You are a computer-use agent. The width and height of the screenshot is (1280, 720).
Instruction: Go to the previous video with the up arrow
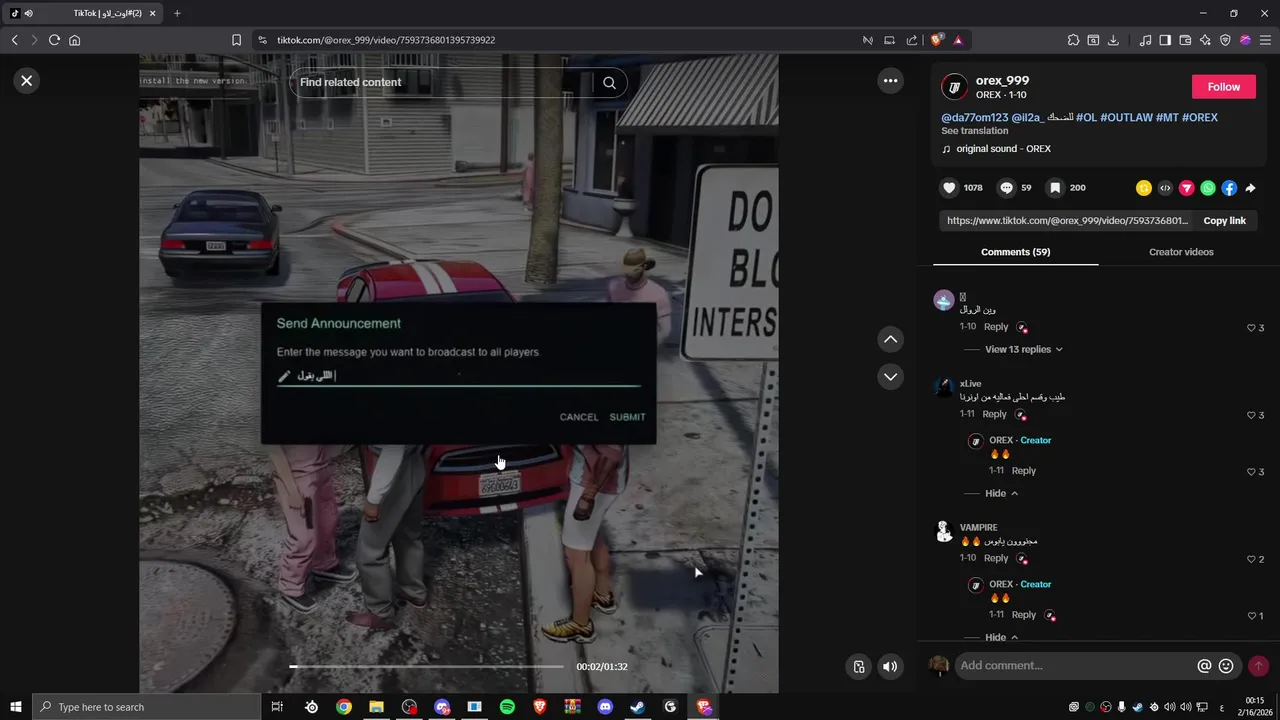890,340
